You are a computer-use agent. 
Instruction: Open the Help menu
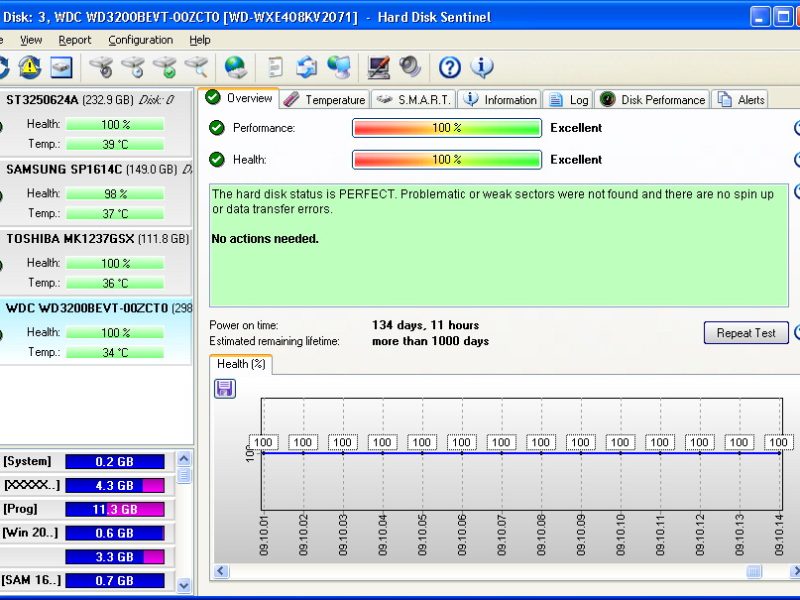tap(199, 40)
